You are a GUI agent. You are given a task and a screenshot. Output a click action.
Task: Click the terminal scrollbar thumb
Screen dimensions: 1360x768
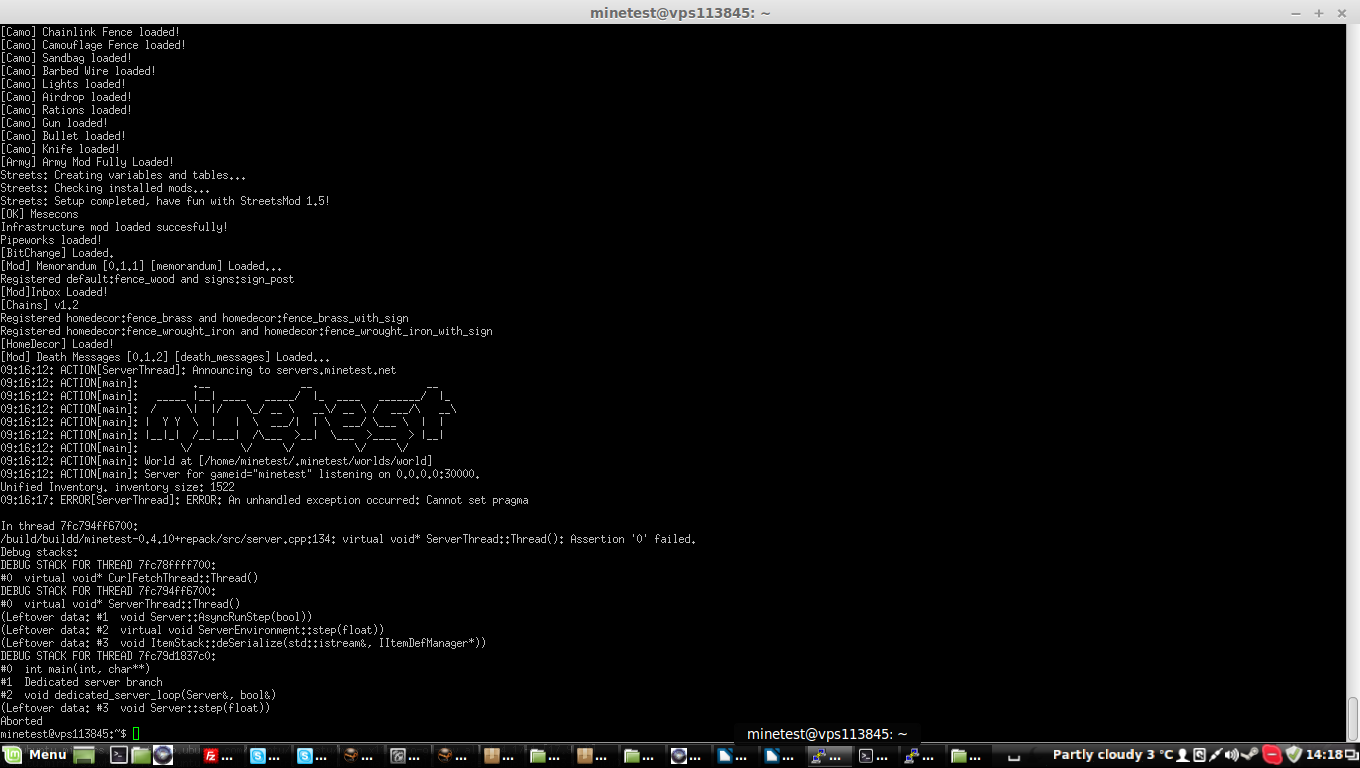coord(1353,717)
